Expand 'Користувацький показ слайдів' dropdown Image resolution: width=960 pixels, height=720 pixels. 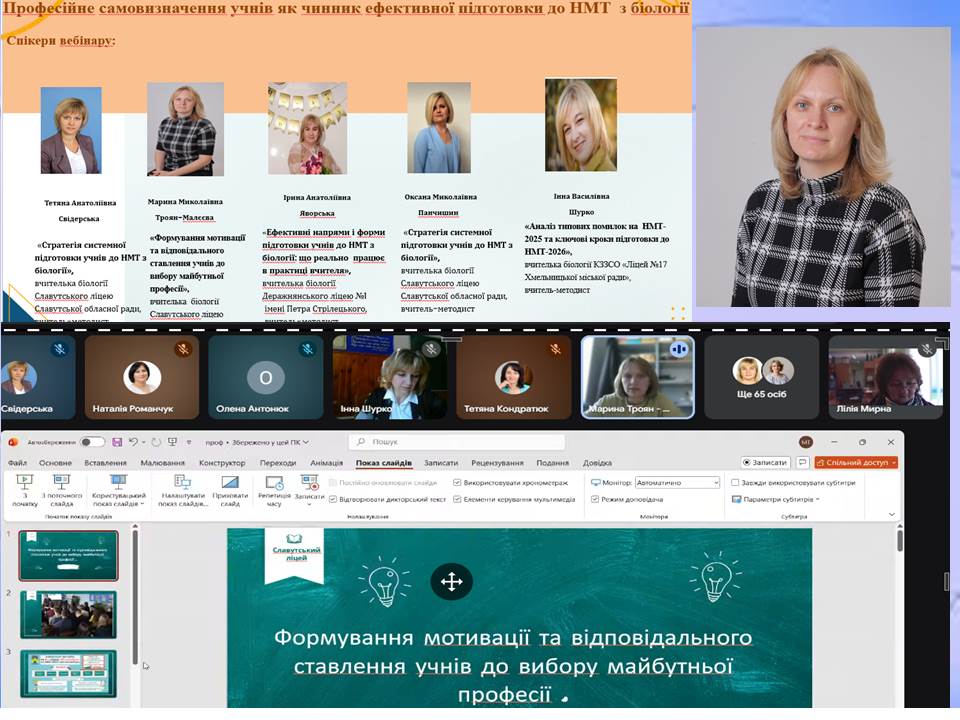(x=118, y=491)
